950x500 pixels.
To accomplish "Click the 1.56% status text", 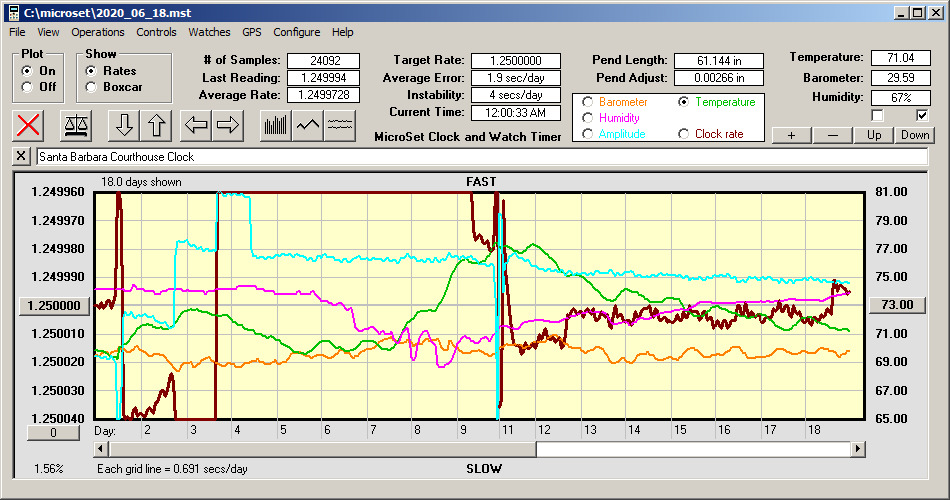I will (48, 468).
